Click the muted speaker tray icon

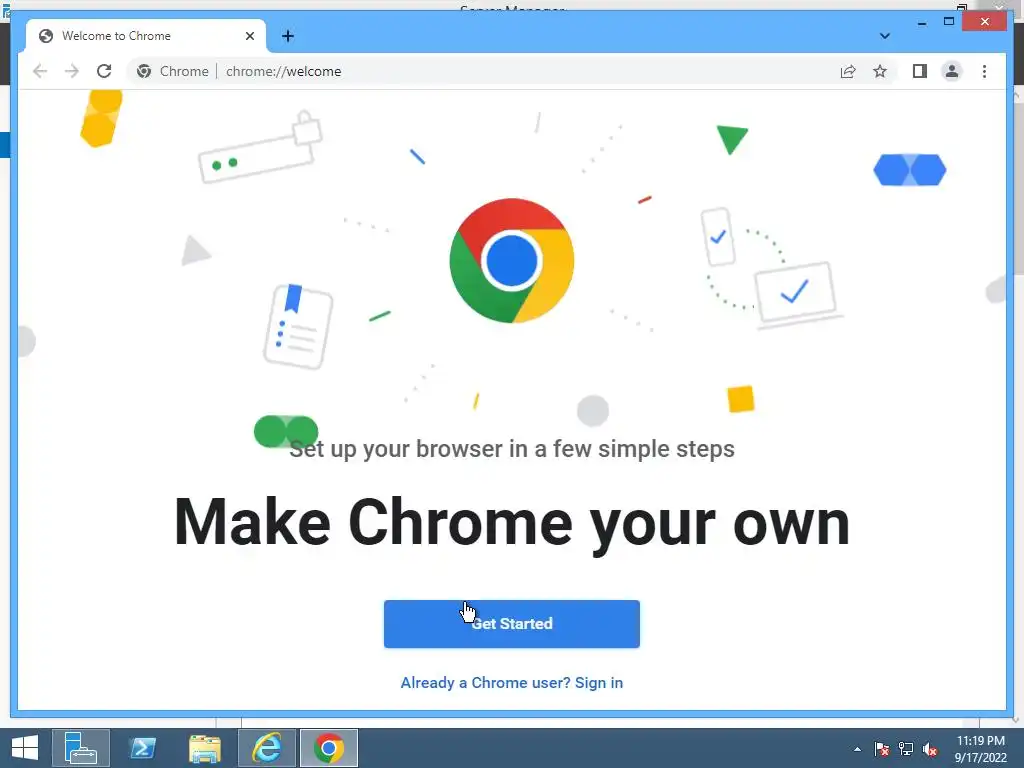point(930,749)
